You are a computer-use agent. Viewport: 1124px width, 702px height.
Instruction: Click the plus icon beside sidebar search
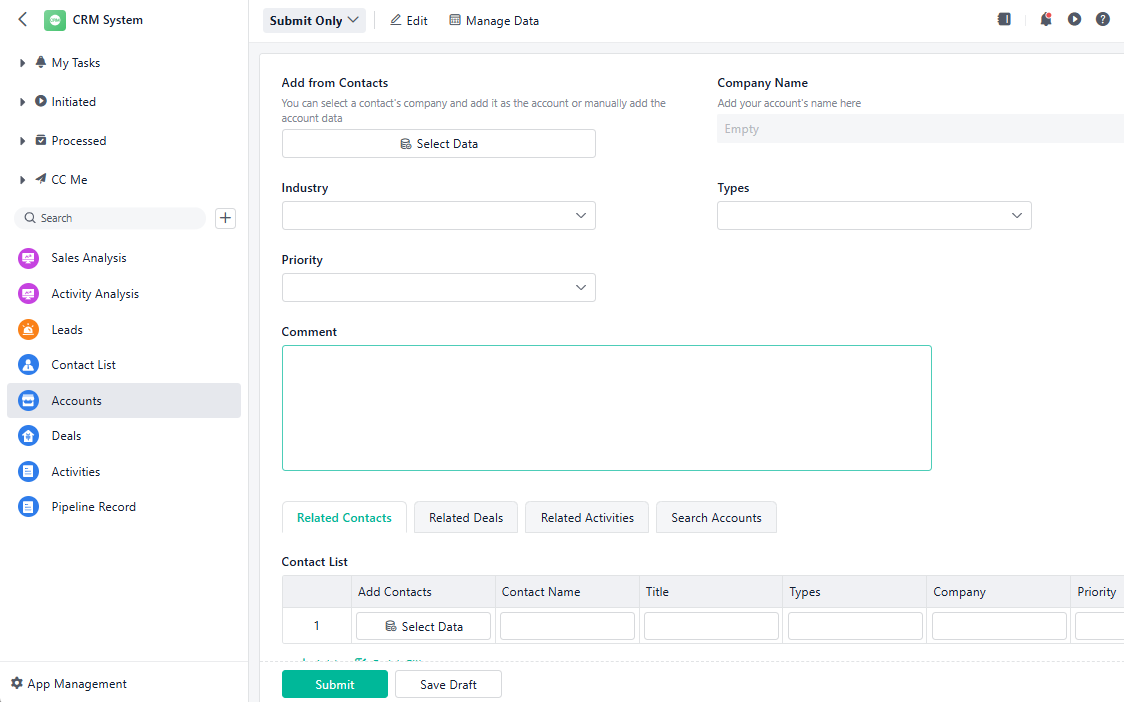coord(225,218)
